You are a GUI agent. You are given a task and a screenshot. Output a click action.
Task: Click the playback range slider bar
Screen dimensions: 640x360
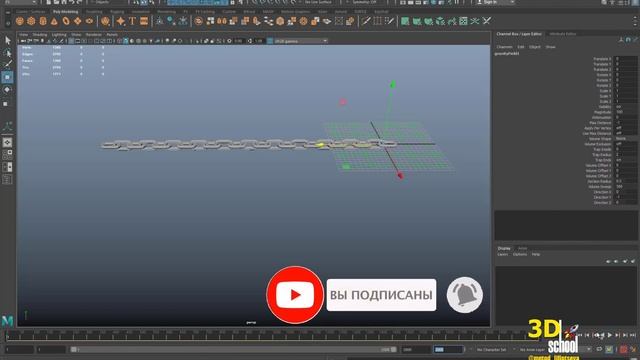click(233, 350)
